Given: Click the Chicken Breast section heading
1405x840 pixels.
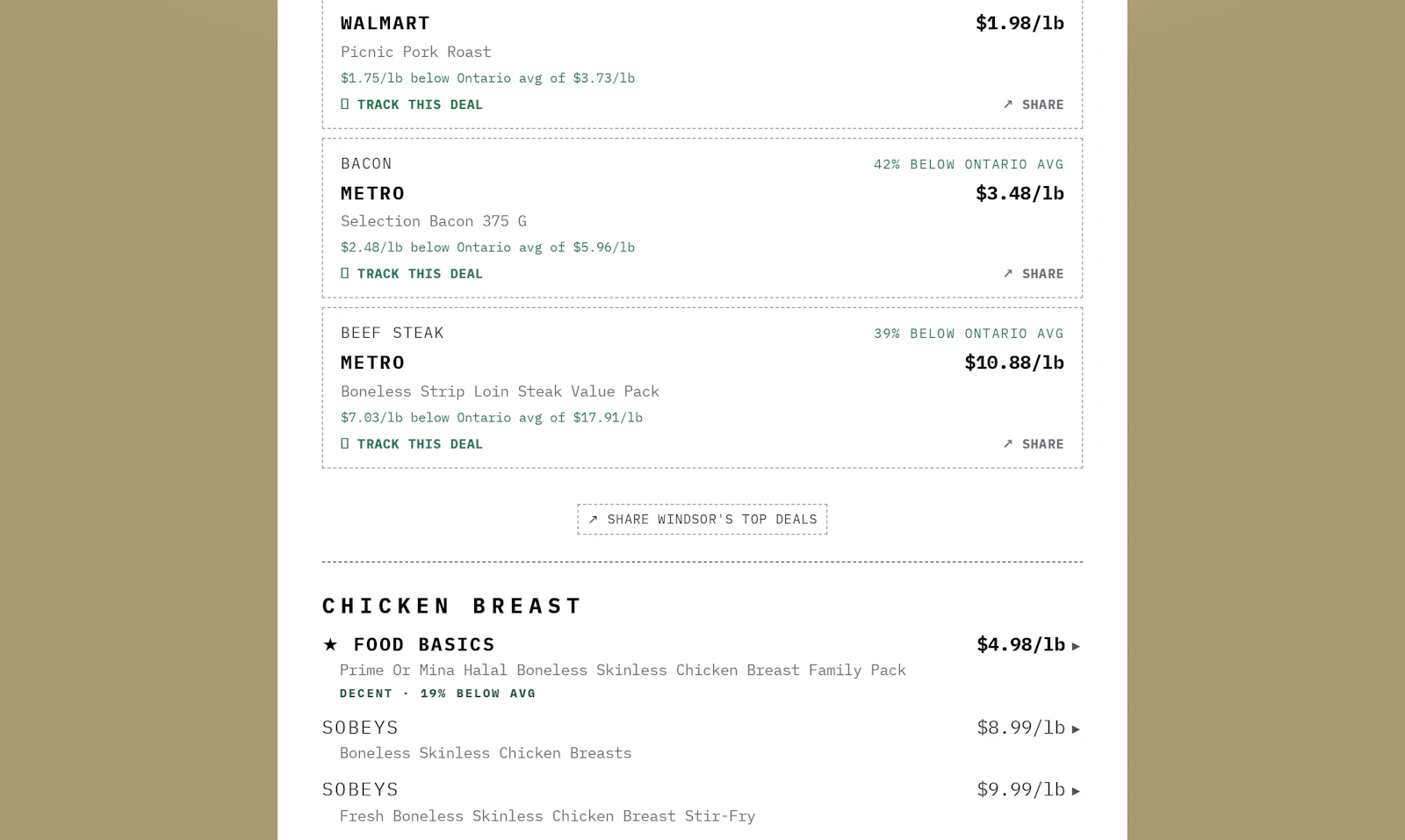Looking at the screenshot, I should pos(451,606).
